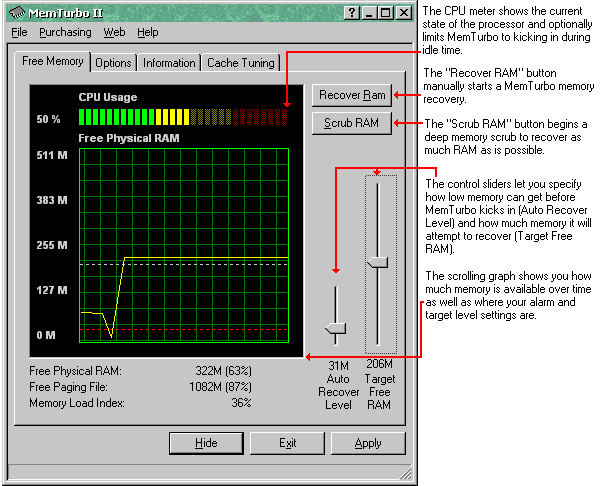Click the Auto Recover Level slider thumb
Viewport: 604px width, 486px height.
336,328
